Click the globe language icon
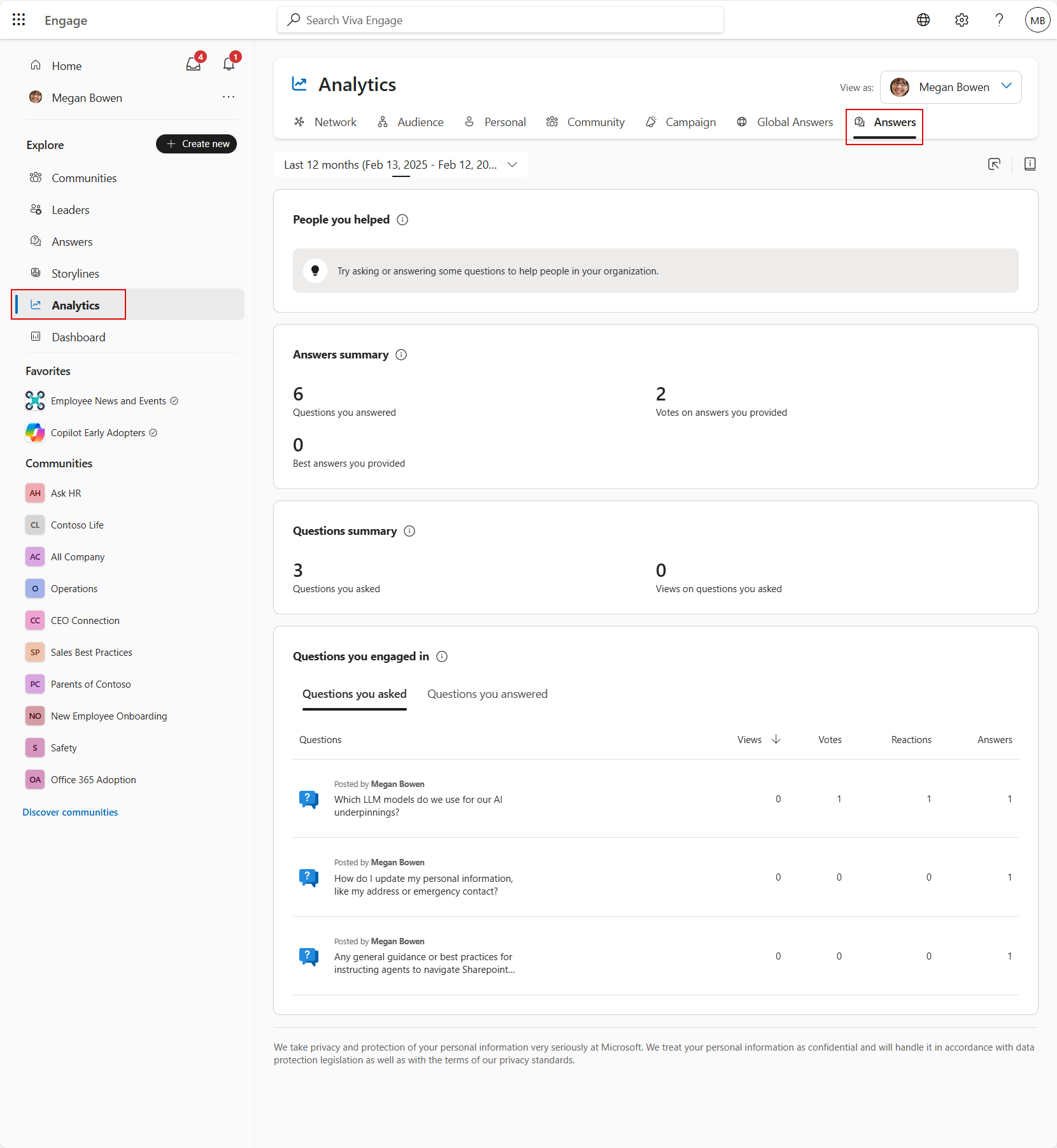This screenshot has width=1057, height=1148. point(923,20)
